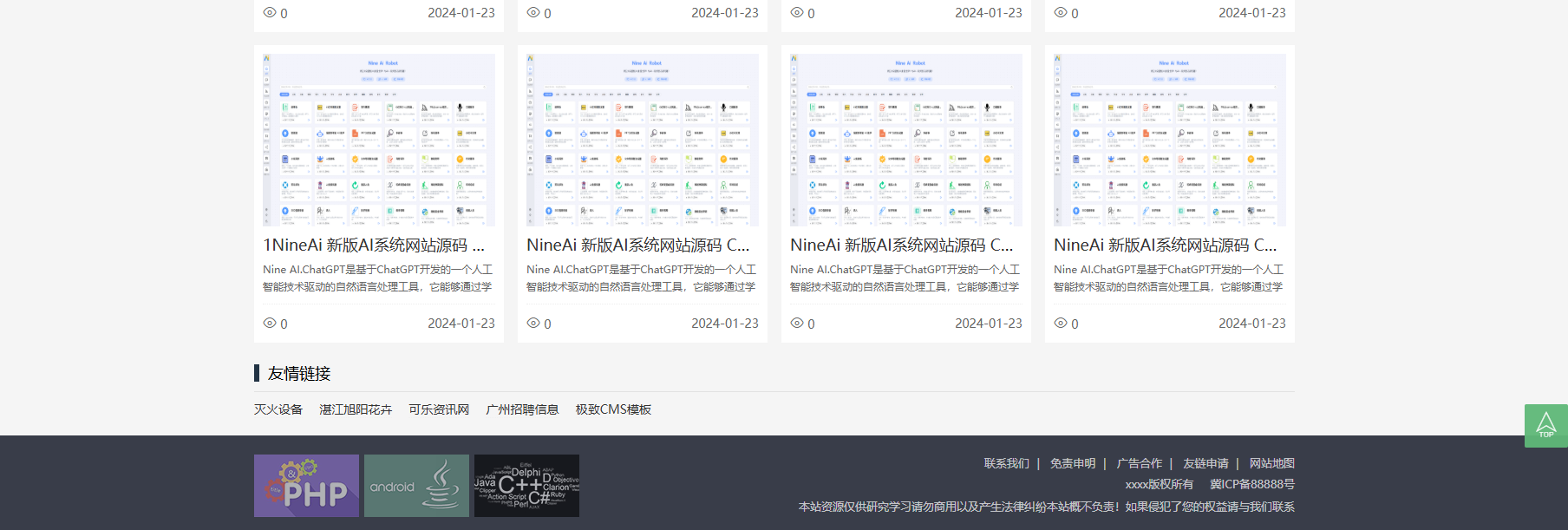Open the 可乐资讯网 link
Screen dimensions: 1568x530
point(439,409)
